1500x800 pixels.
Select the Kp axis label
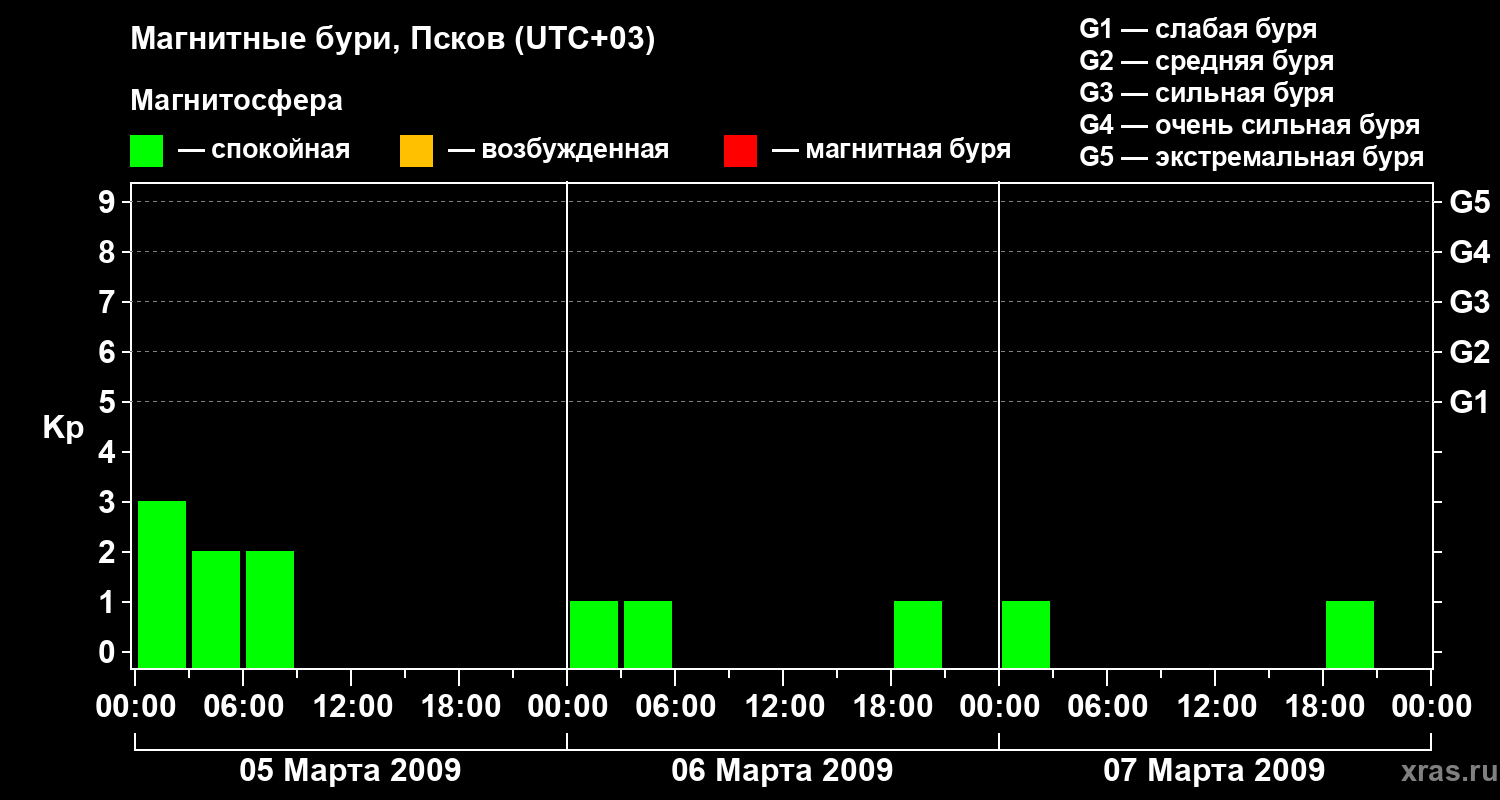click(x=63, y=428)
